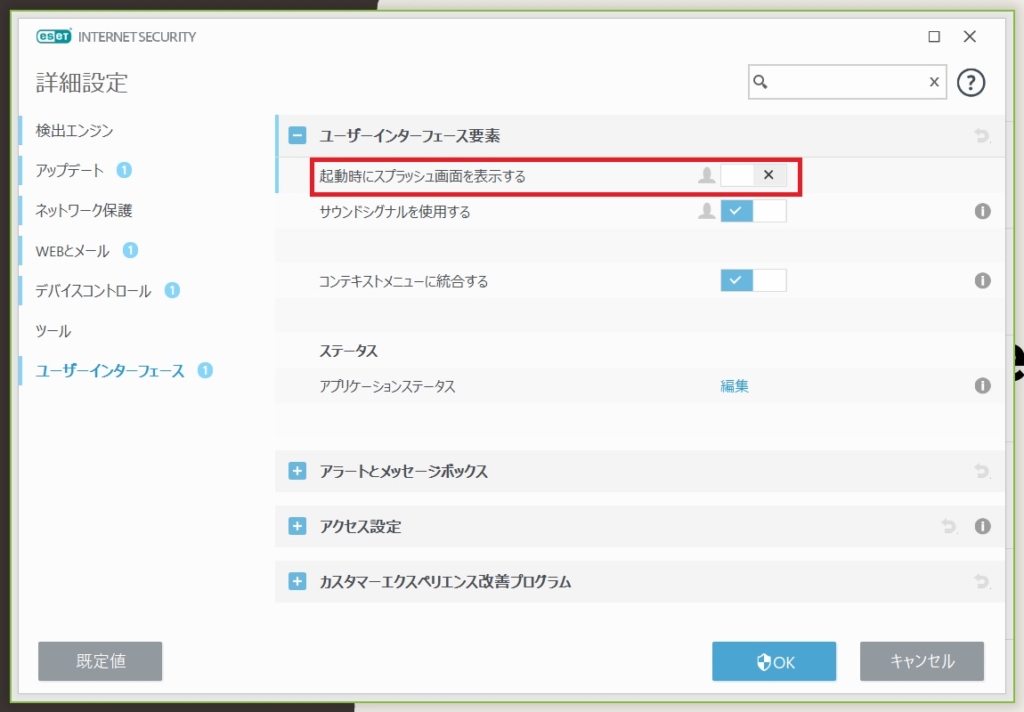This screenshot has height=712, width=1024.
Task: Click アプリケーションステータス label
Action: point(387,386)
